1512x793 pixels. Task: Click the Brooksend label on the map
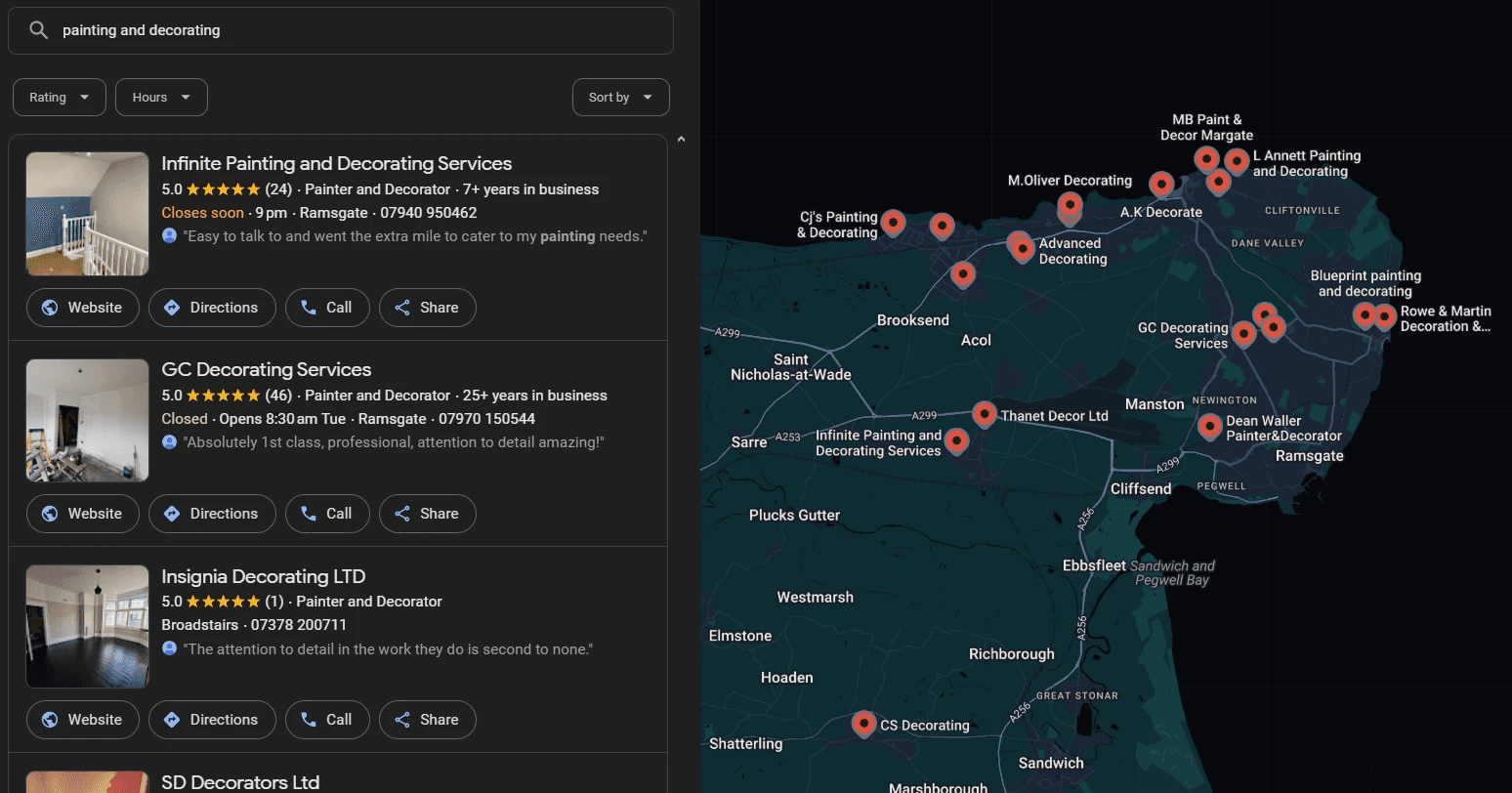[x=913, y=320]
